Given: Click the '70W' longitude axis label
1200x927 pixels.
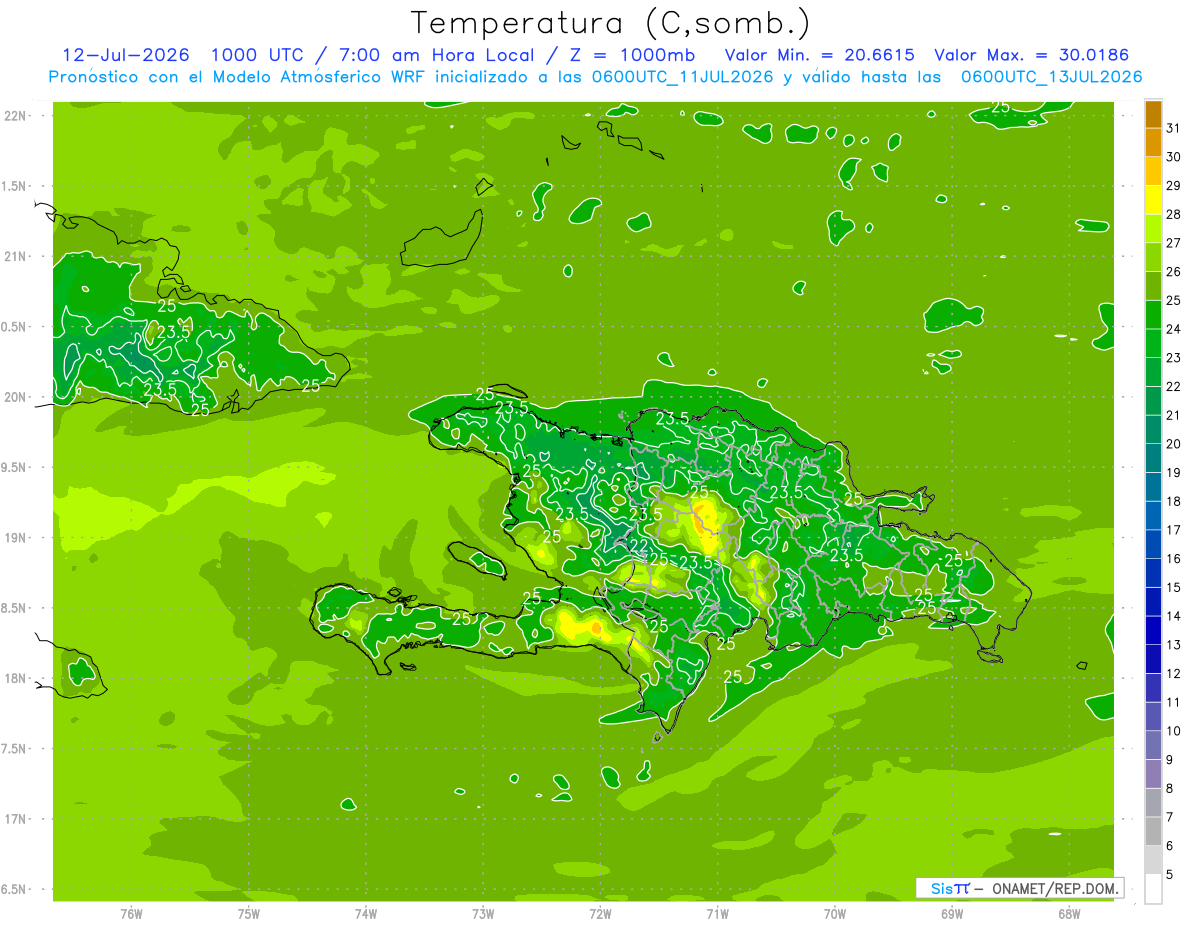Looking at the screenshot, I should [x=835, y=914].
